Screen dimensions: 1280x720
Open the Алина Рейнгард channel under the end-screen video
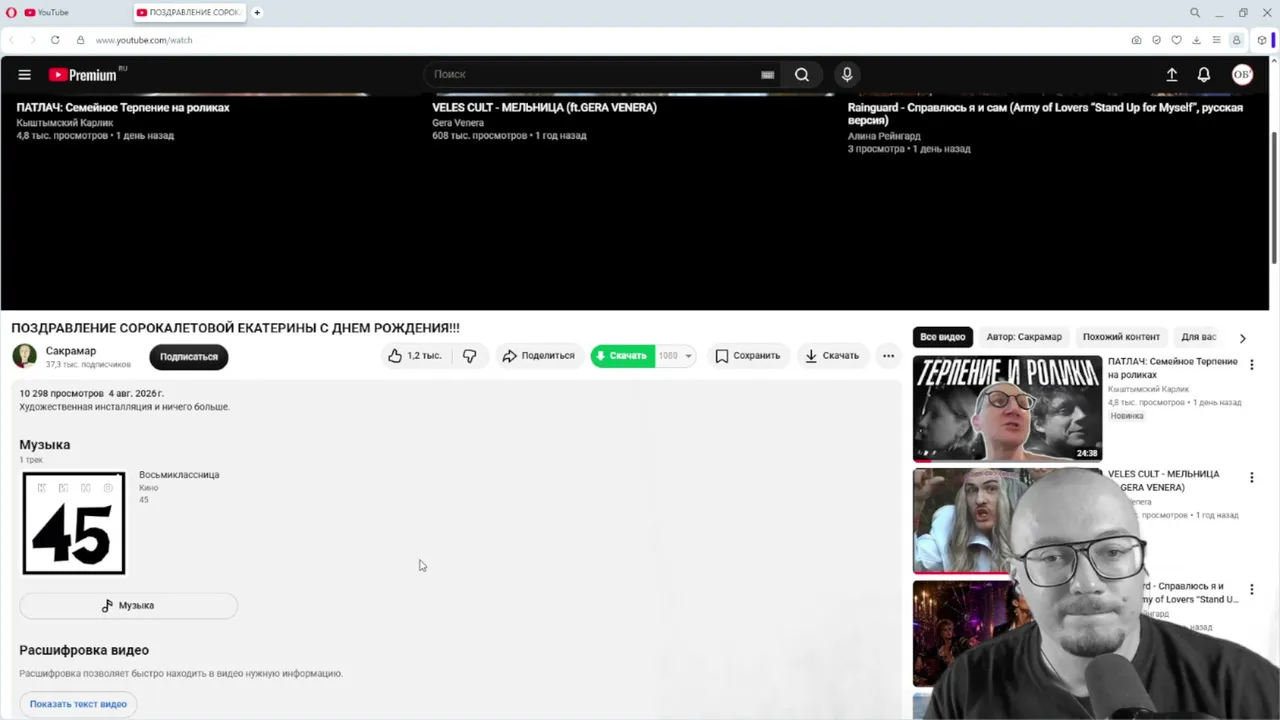click(x=884, y=136)
